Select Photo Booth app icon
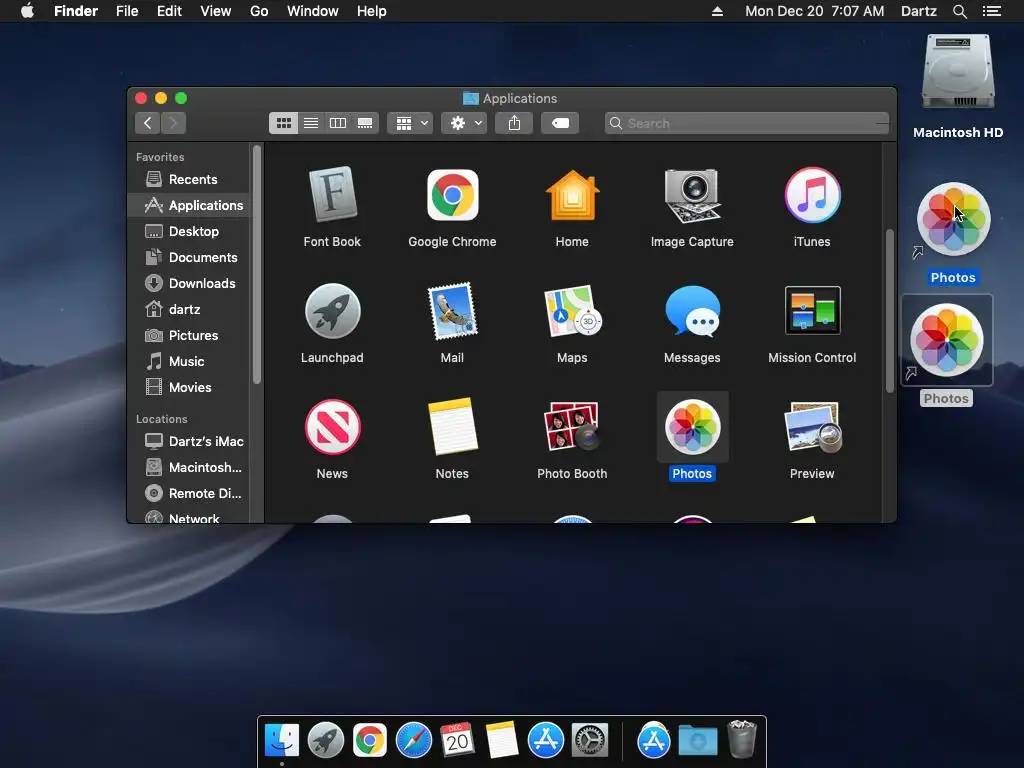 [572, 427]
